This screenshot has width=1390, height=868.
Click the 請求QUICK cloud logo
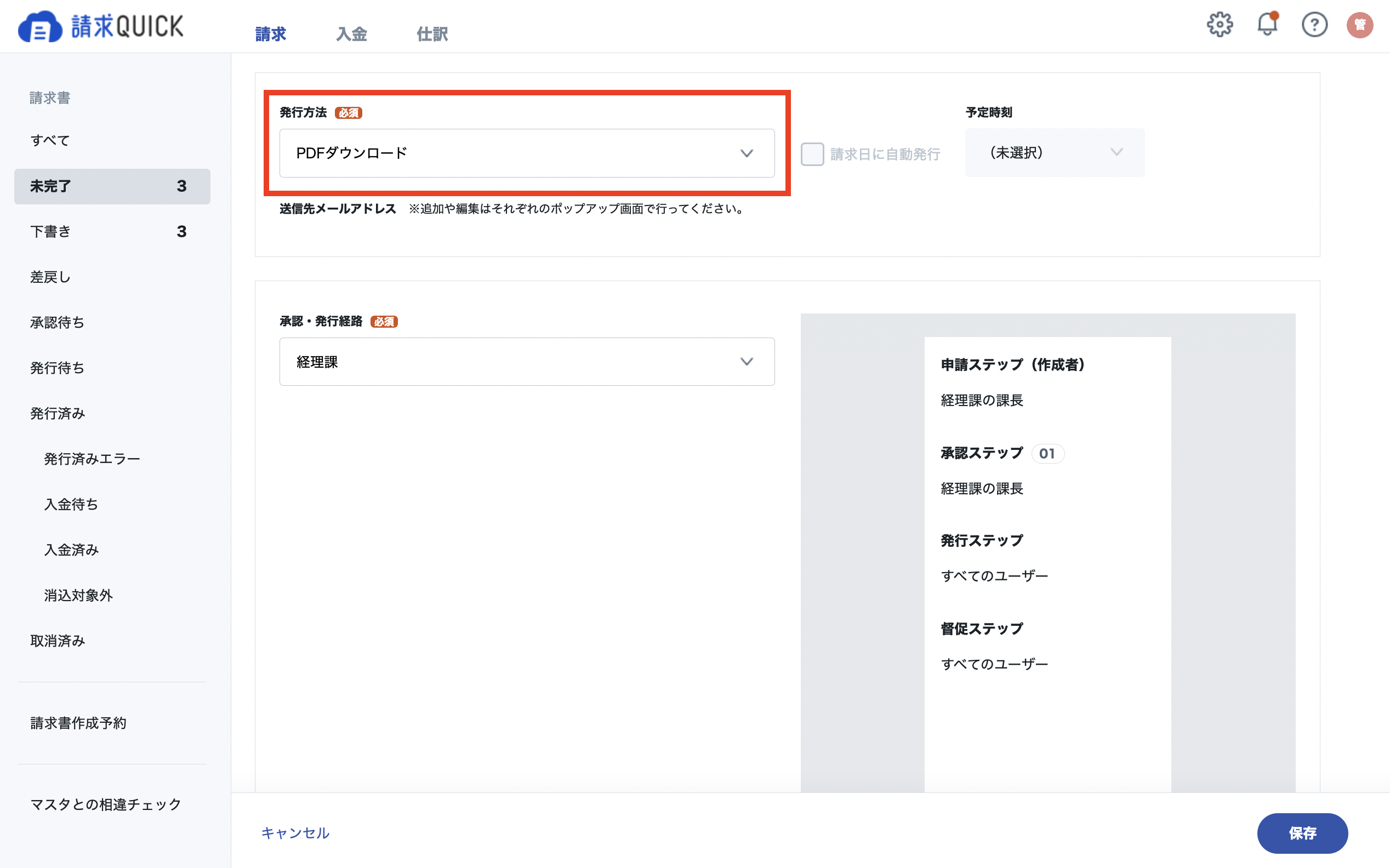click(39, 26)
